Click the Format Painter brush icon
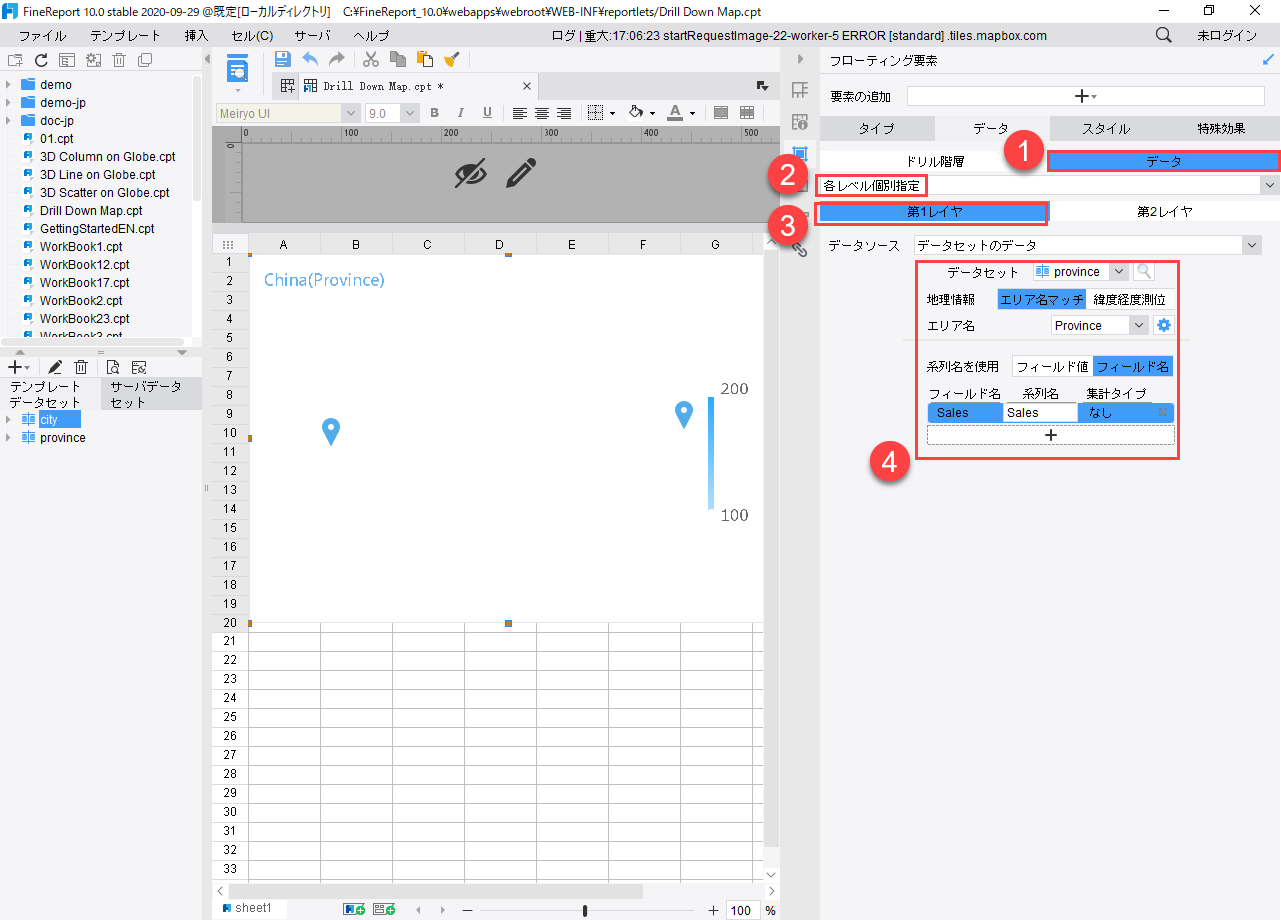 (x=451, y=59)
